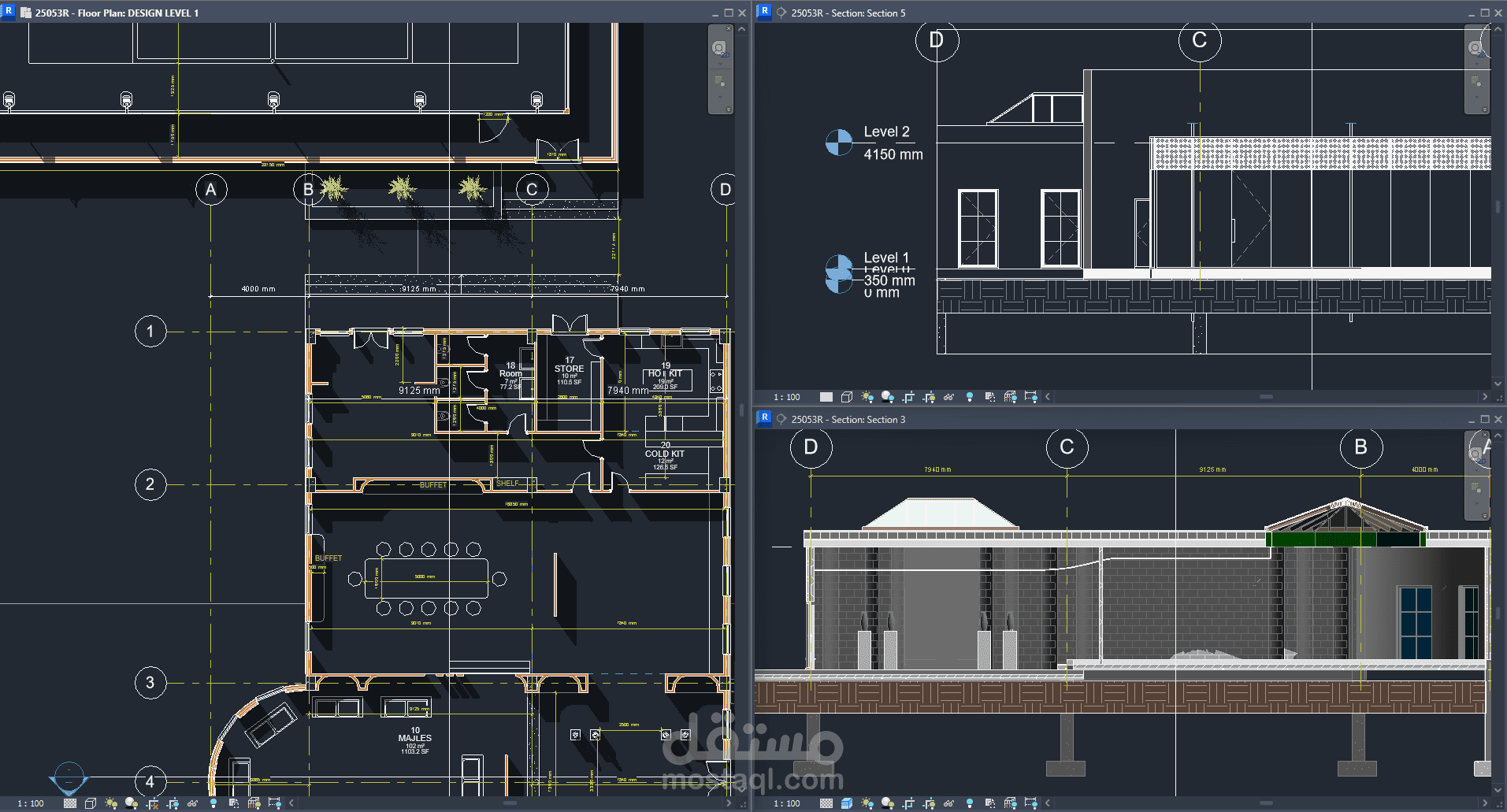Open Temporary View Properties in Section 3 view
The height and width of the screenshot is (812, 1507).
[990, 803]
